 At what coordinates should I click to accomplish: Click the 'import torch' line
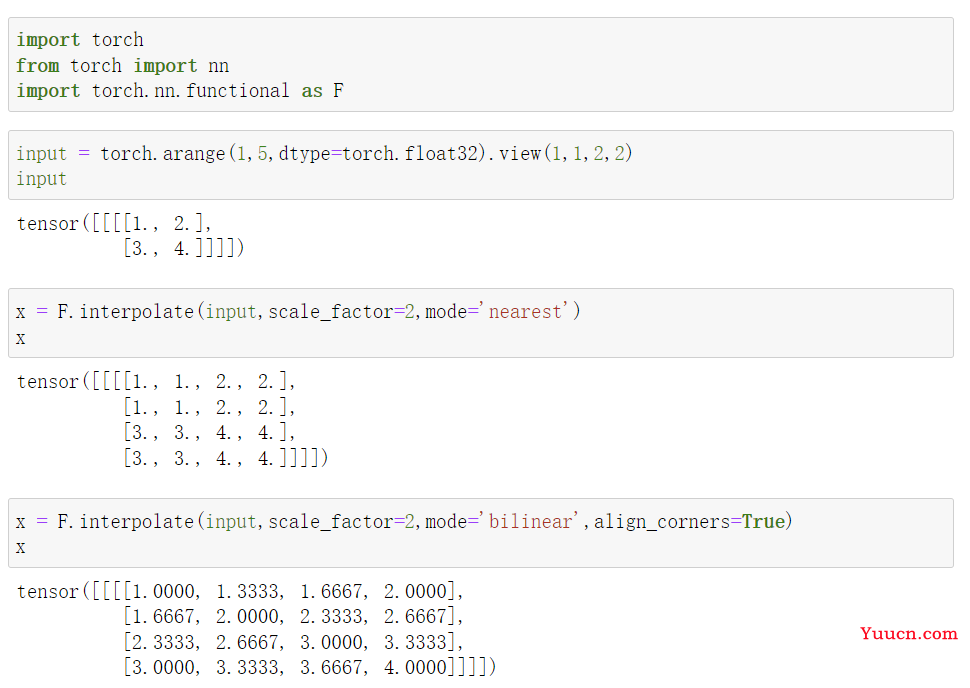[80, 40]
